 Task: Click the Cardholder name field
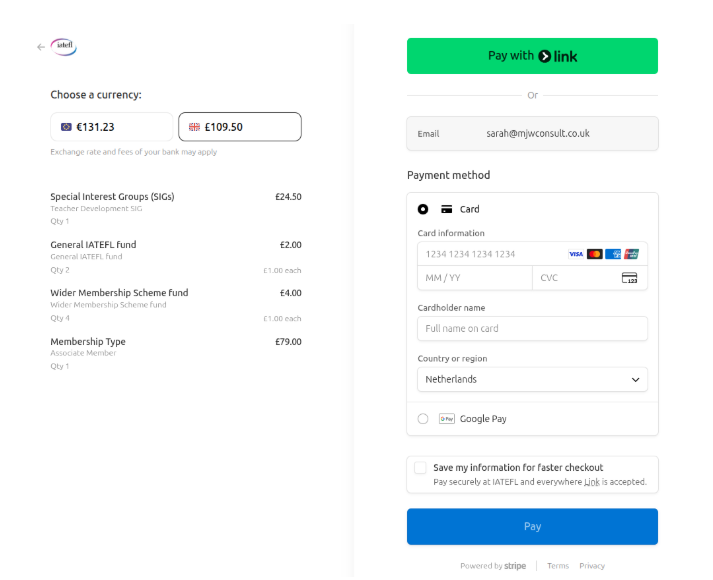(x=532, y=329)
